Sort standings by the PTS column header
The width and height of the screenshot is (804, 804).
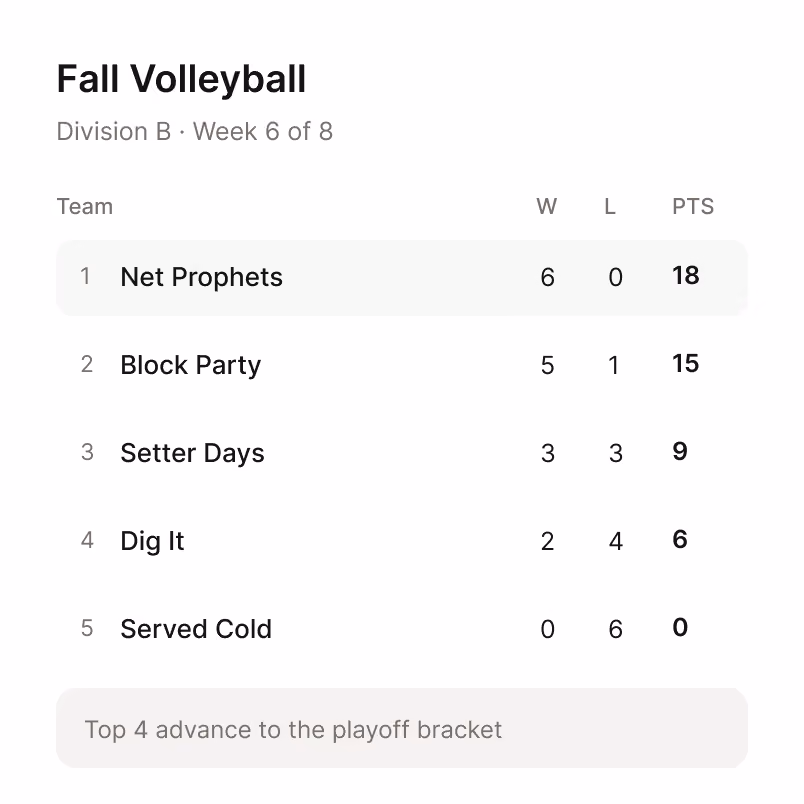pyautogui.click(x=693, y=207)
